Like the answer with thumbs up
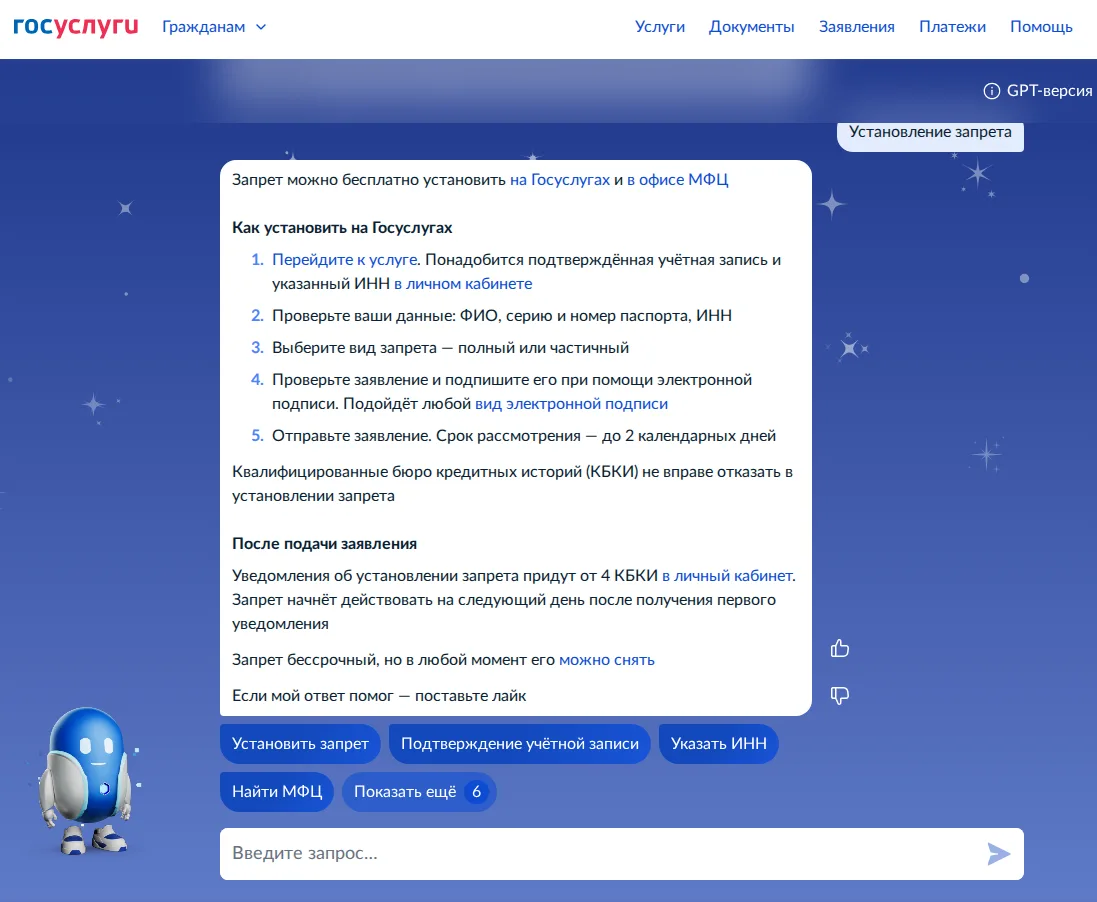The image size is (1097, 902). (x=840, y=649)
